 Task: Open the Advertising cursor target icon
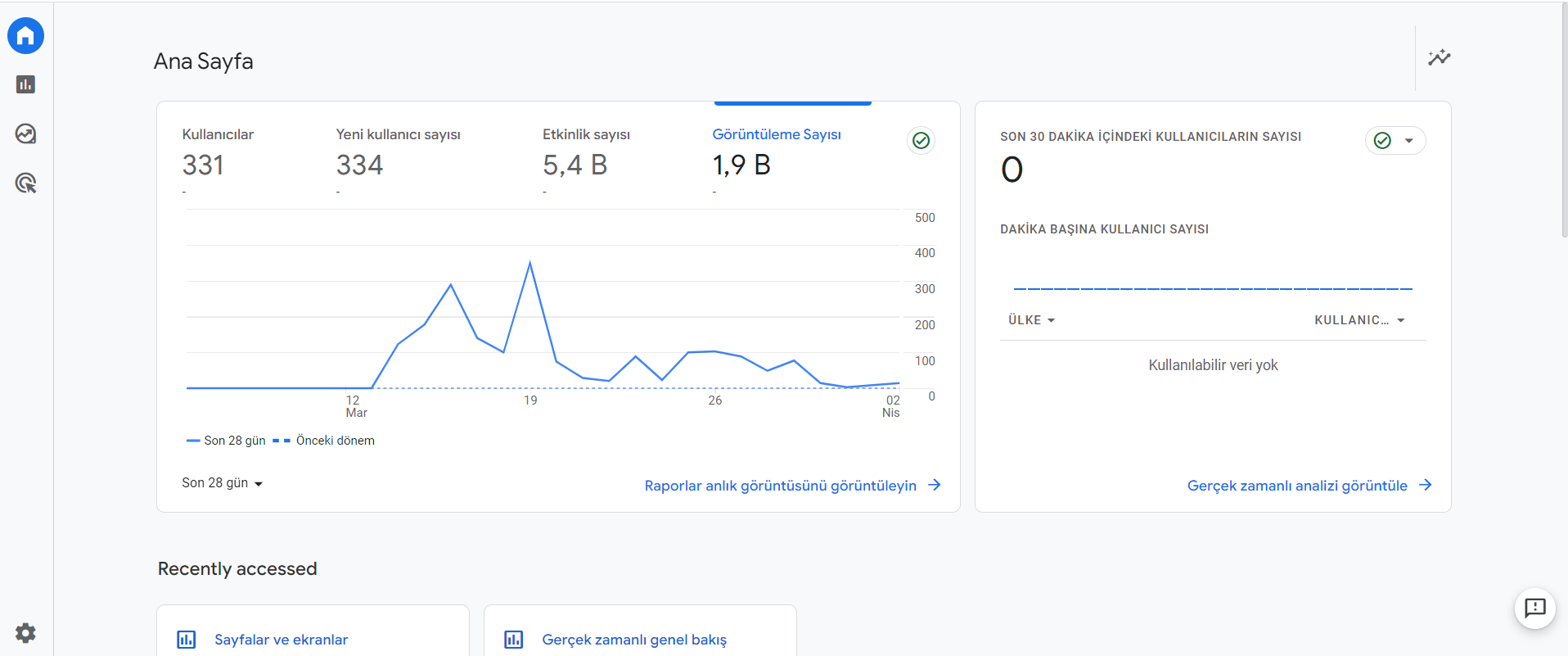[25, 183]
